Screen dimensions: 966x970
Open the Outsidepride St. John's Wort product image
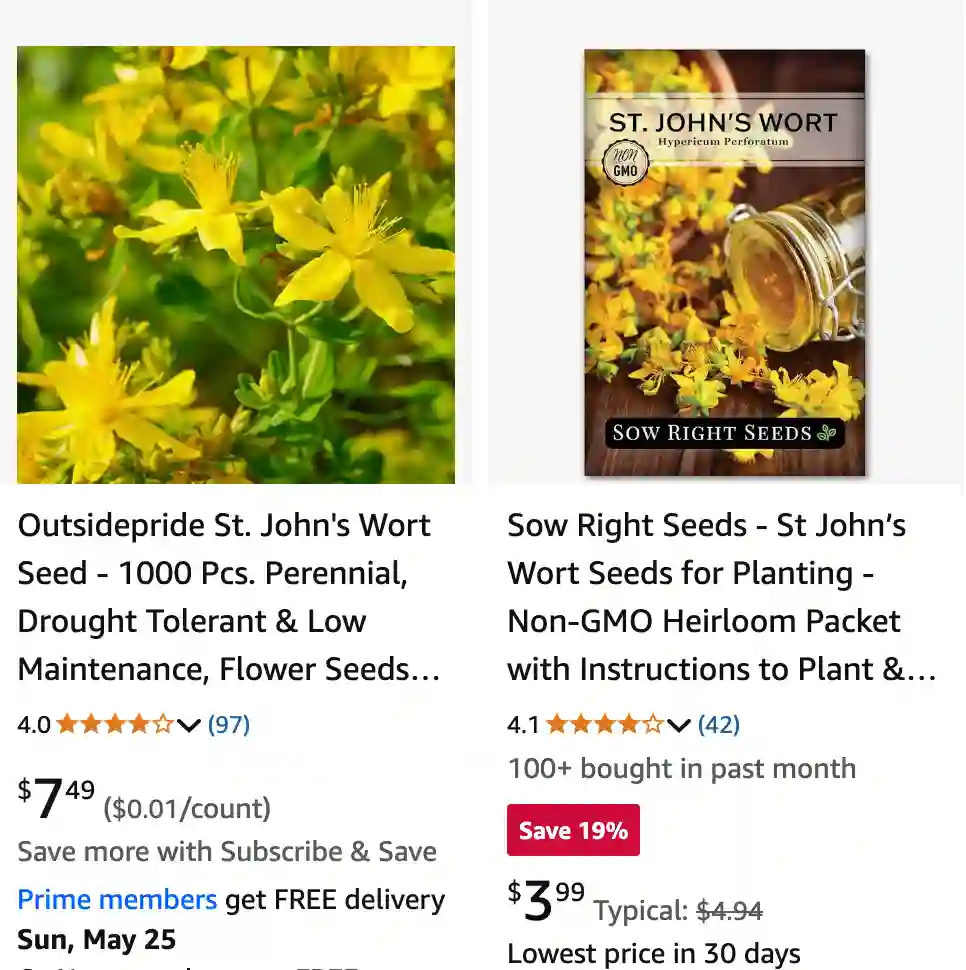tap(236, 265)
